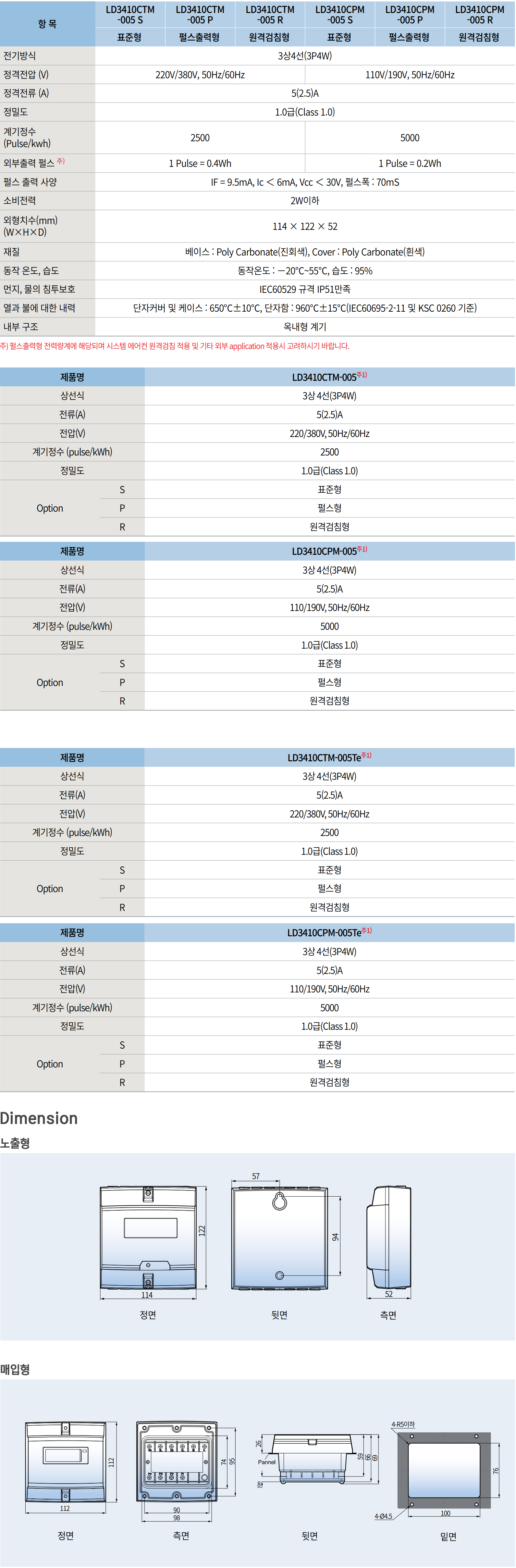Click the exposed-type front view (정면) drawing
Image resolution: width=516 pixels, height=1568 pixels.
(x=148, y=1237)
